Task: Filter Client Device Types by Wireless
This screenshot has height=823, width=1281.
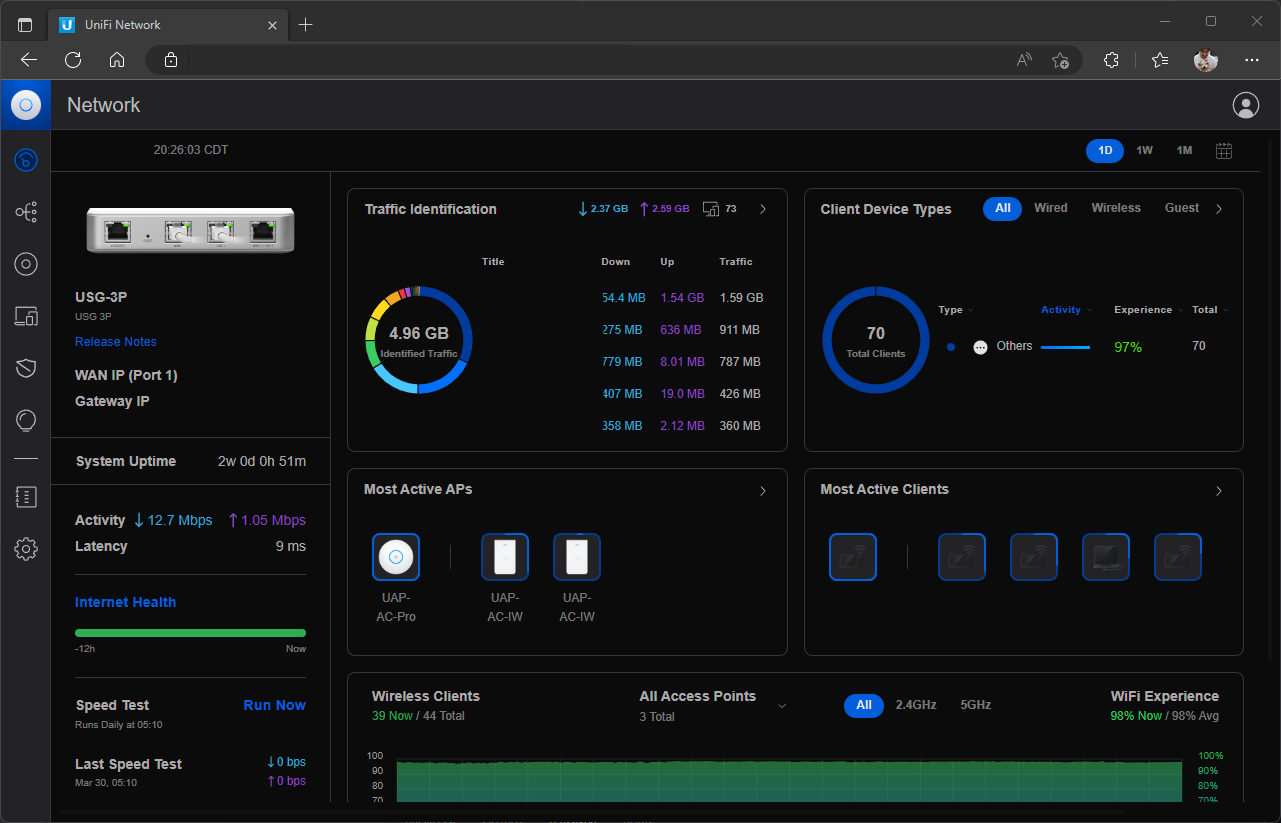Action: (x=1116, y=208)
